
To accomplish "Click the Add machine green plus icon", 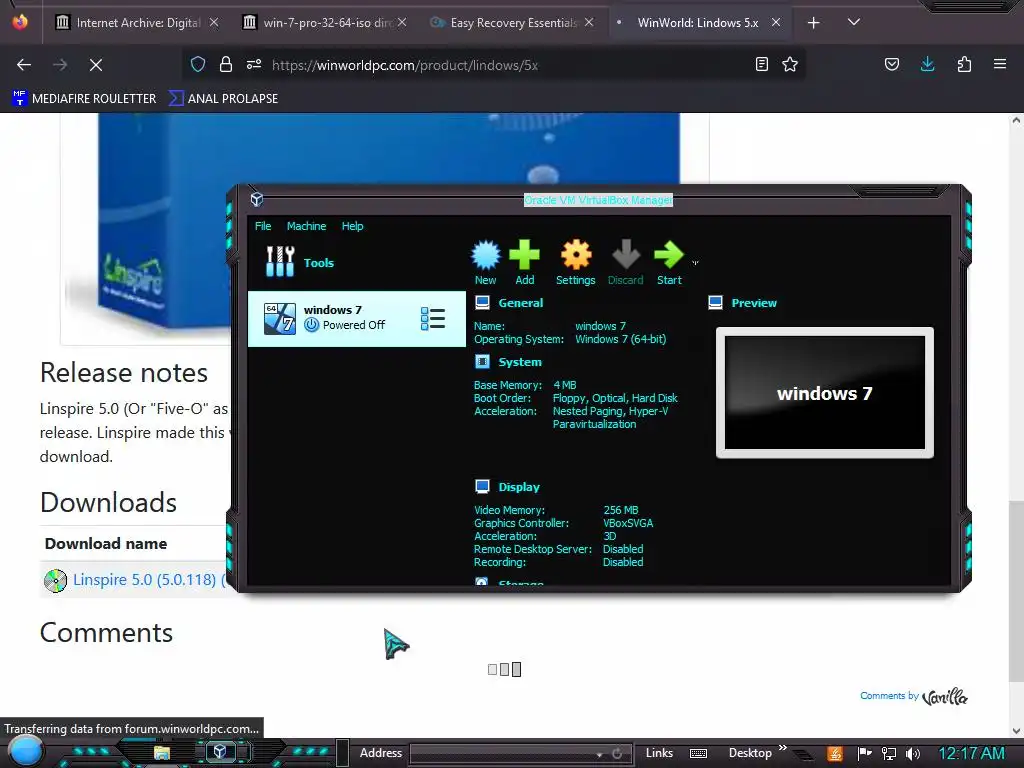I will pyautogui.click(x=524, y=263).
